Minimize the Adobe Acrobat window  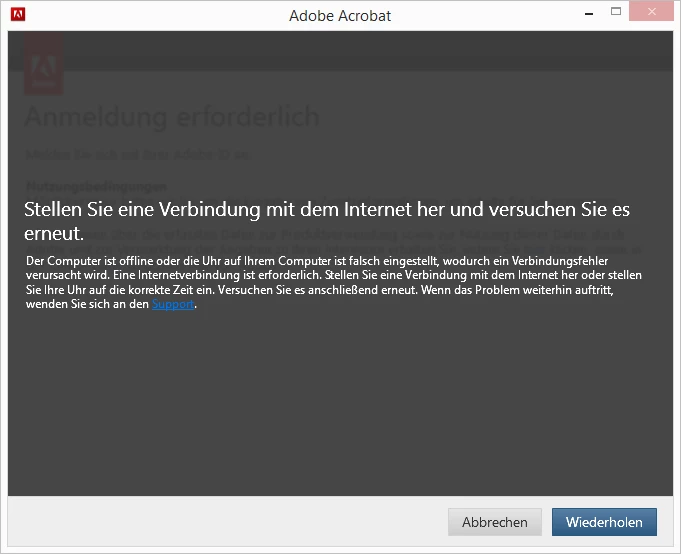tap(589, 13)
